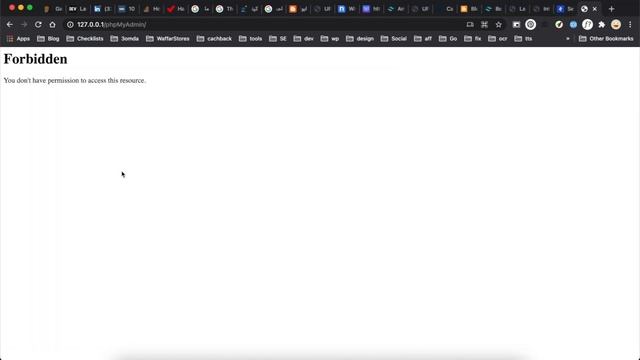Open the ocr bookmarks folder
The image size is (640, 360).
click(x=498, y=39)
